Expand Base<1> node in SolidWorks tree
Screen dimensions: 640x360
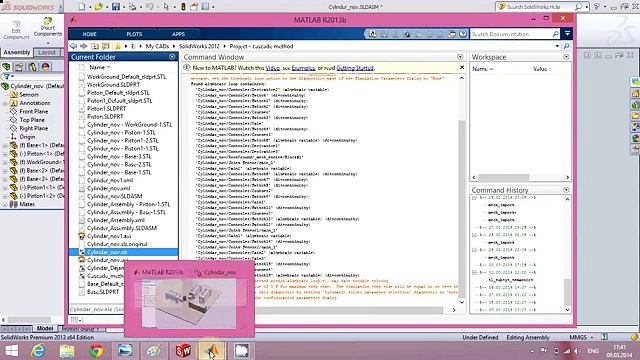click(x=5, y=145)
